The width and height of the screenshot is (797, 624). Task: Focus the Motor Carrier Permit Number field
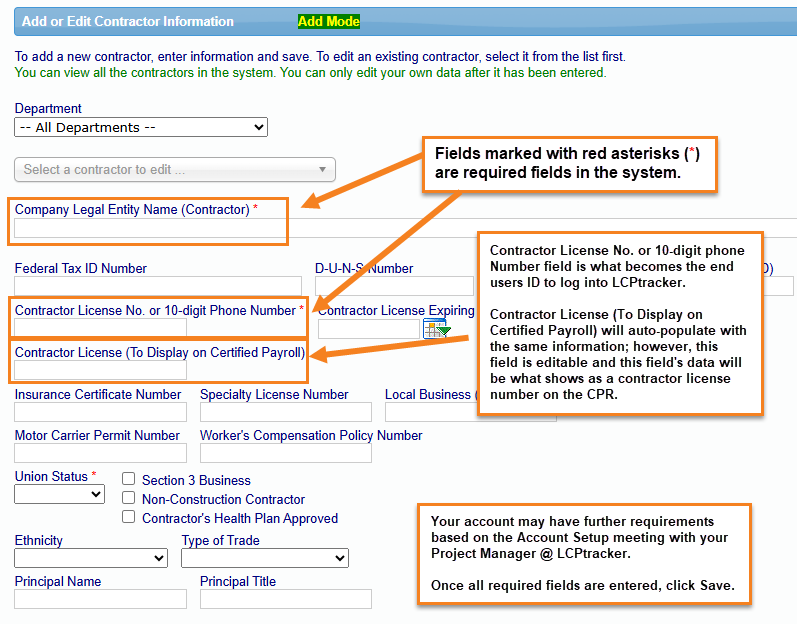tap(101, 453)
